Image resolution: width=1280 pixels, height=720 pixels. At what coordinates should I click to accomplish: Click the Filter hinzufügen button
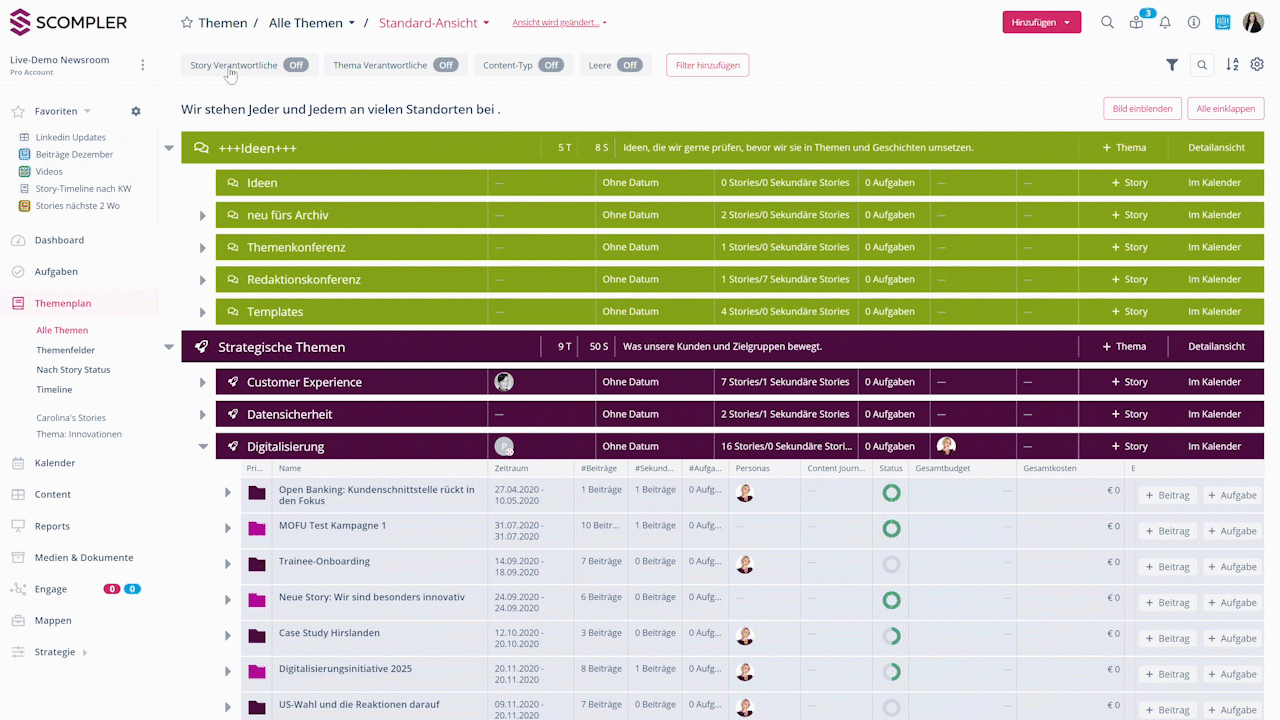(707, 65)
